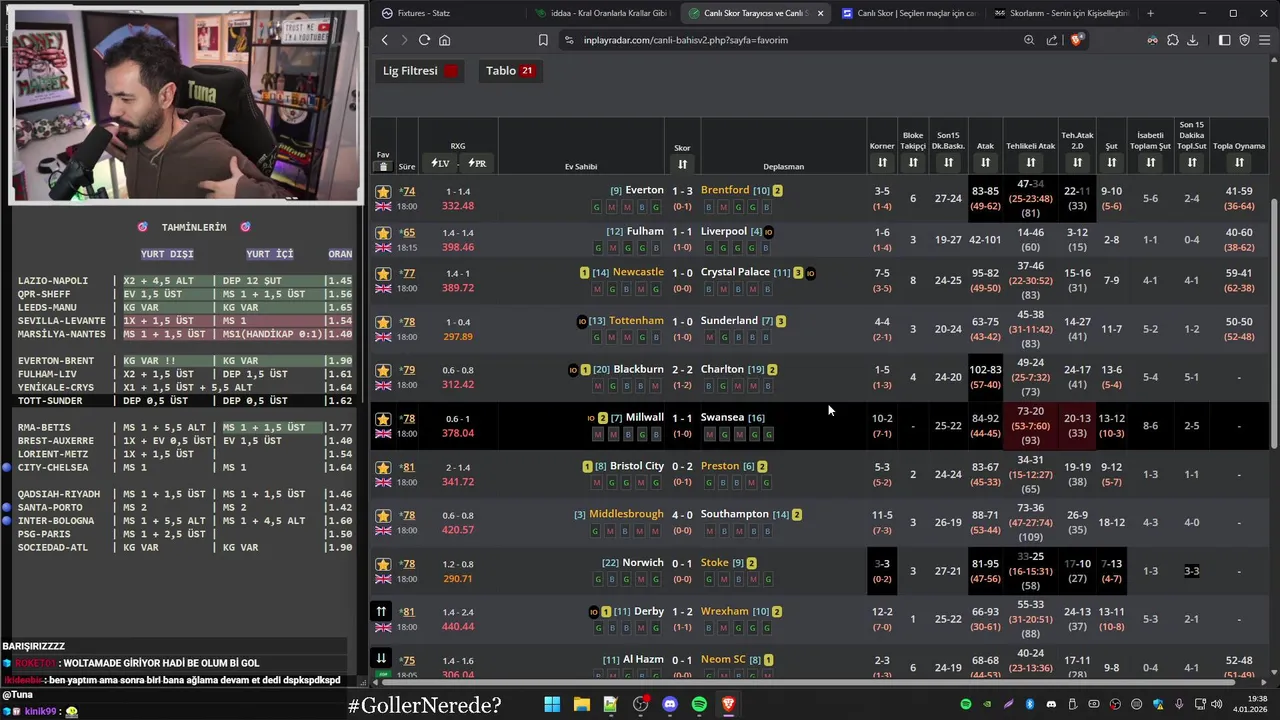Sort by Topla Oynama column
This screenshot has width=1280, height=720.
(1239, 163)
